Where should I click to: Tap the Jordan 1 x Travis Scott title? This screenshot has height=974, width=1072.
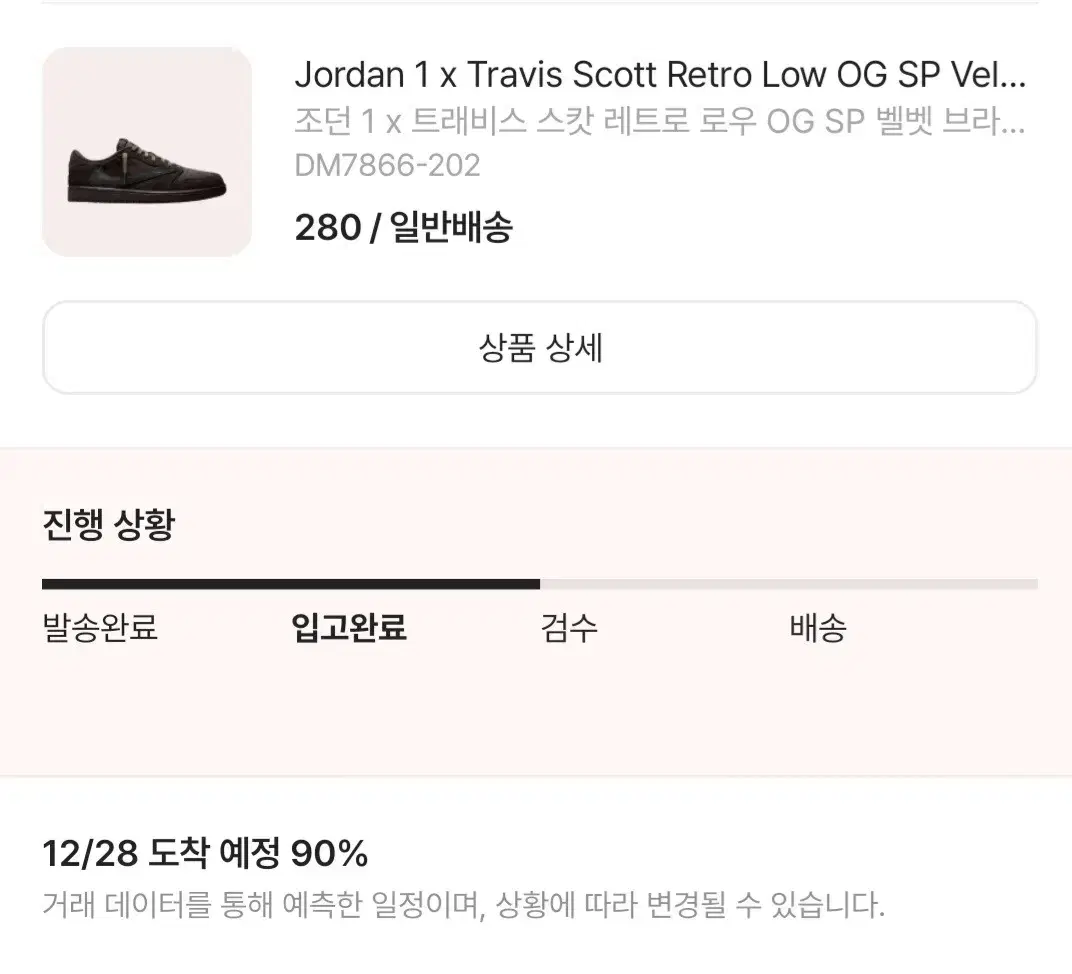pyautogui.click(x=660, y=75)
